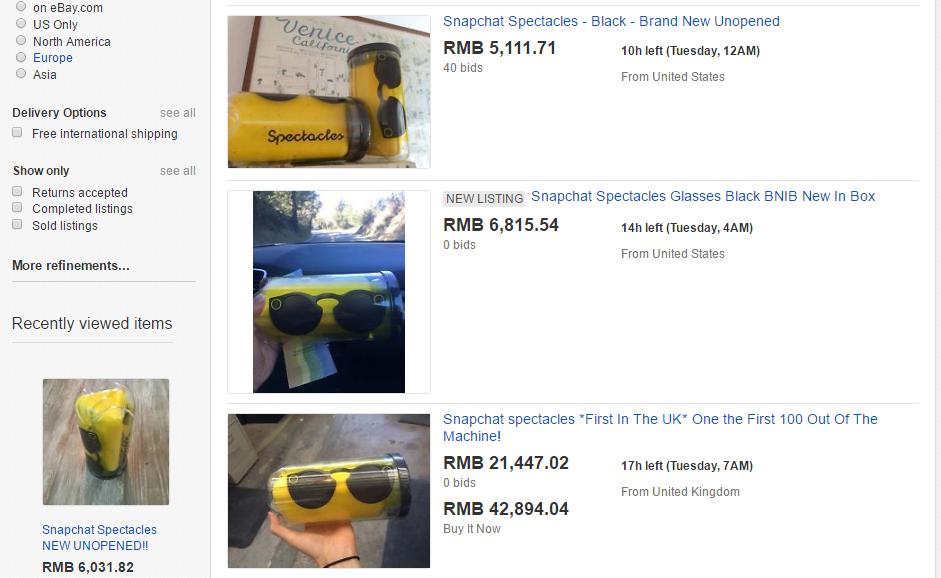
Task: Enable the Sold listings filter
Action: (x=17, y=224)
